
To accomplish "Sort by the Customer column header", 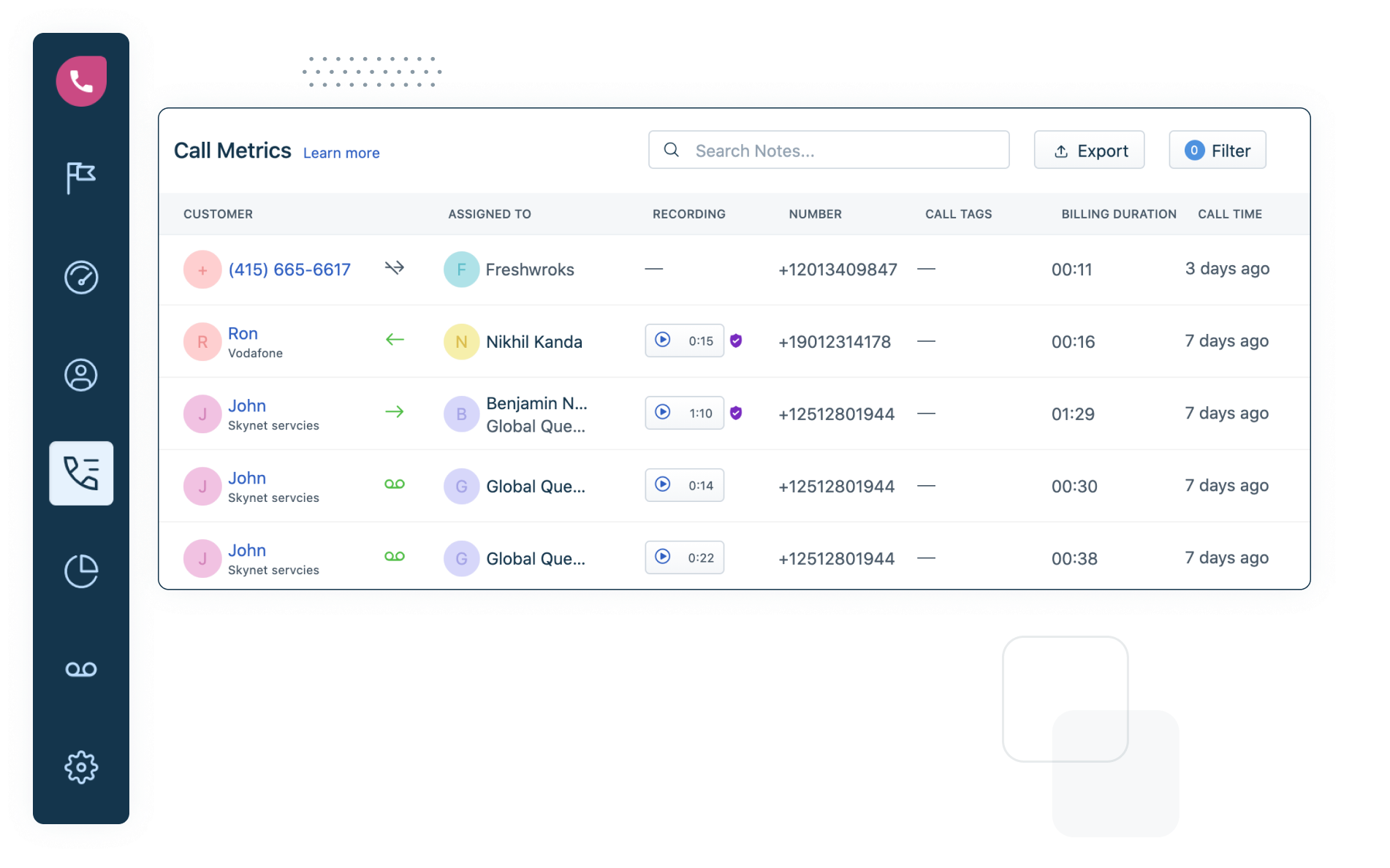I will pyautogui.click(x=219, y=214).
